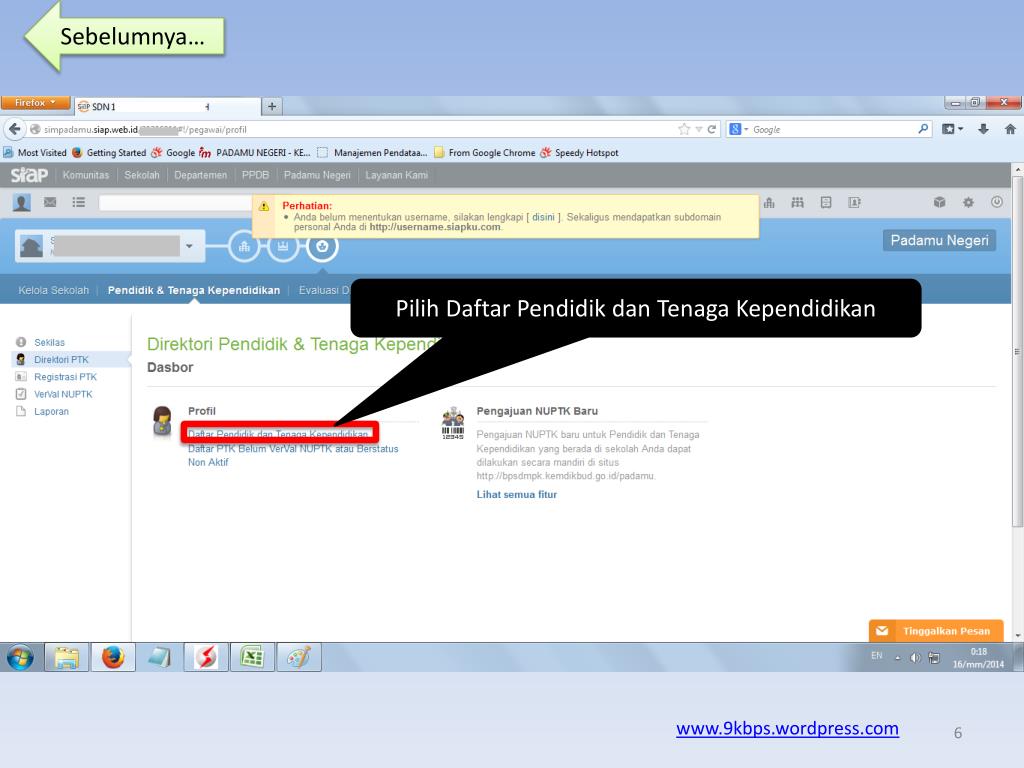Click Most Visited bookmark

[35, 153]
